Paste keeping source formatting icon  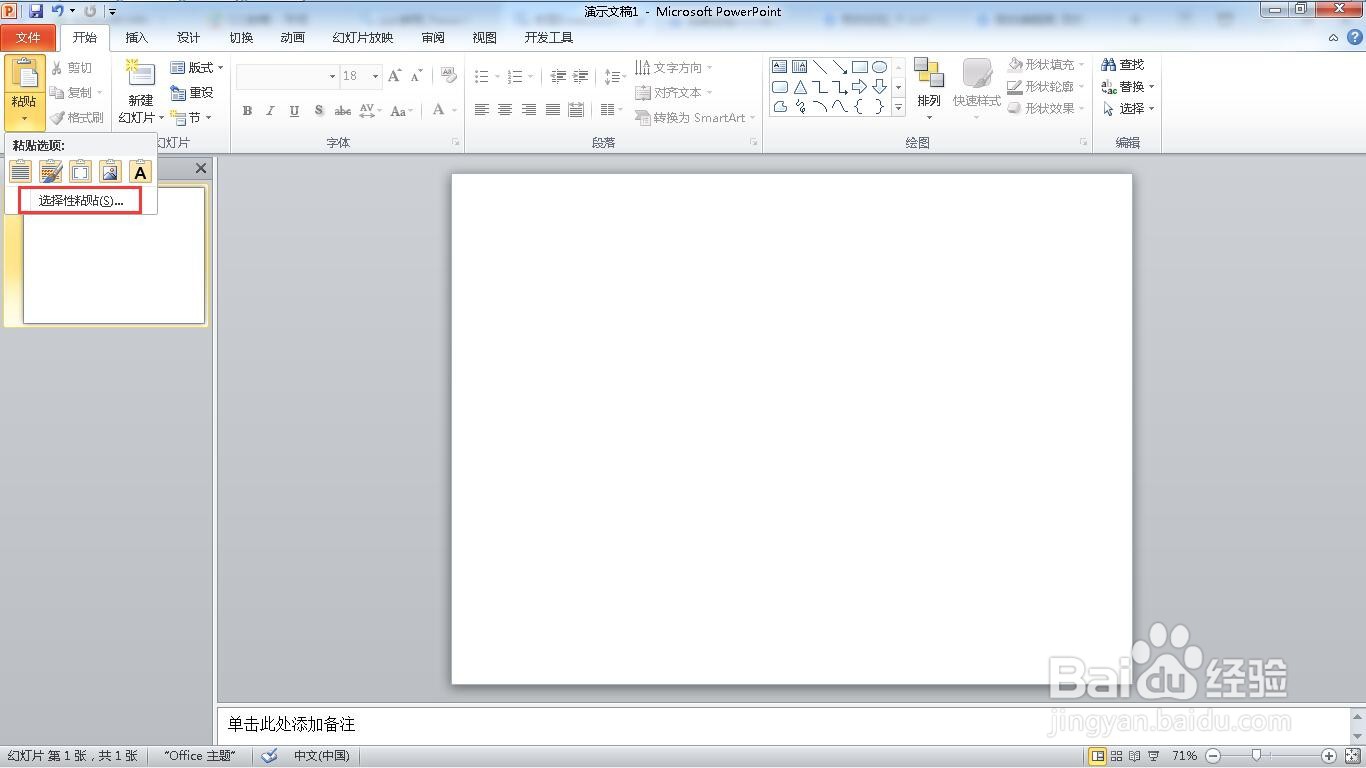(x=51, y=172)
